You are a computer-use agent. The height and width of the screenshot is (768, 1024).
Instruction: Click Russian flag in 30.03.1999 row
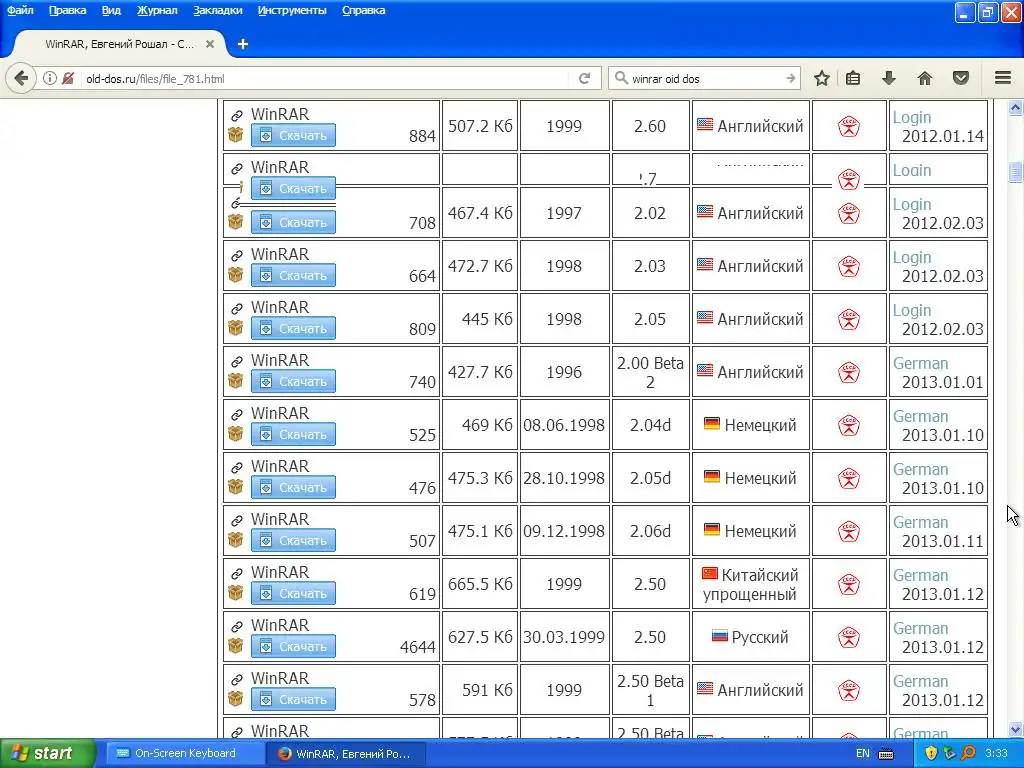click(719, 635)
